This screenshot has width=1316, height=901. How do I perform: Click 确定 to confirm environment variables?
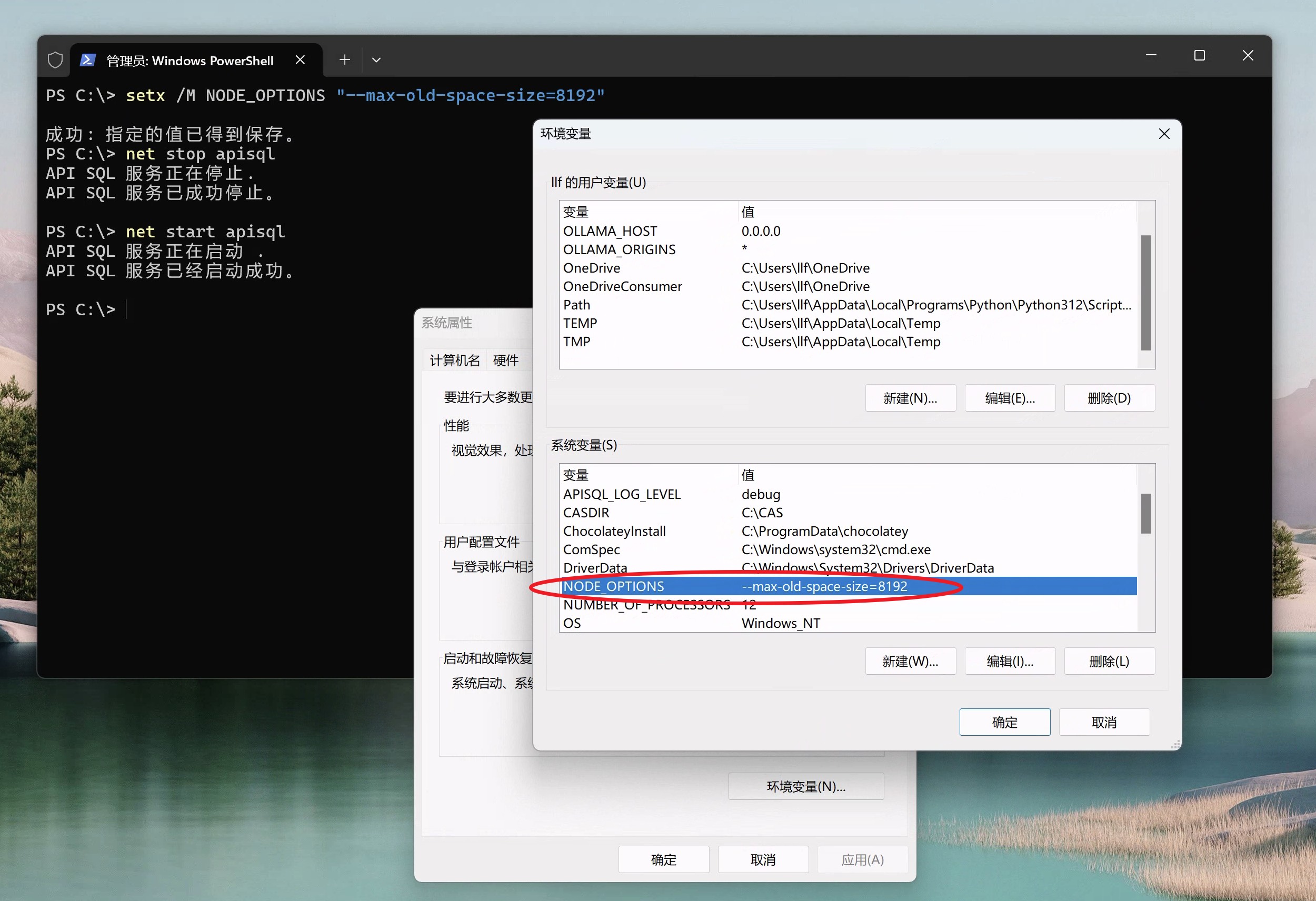pyautogui.click(x=1004, y=722)
